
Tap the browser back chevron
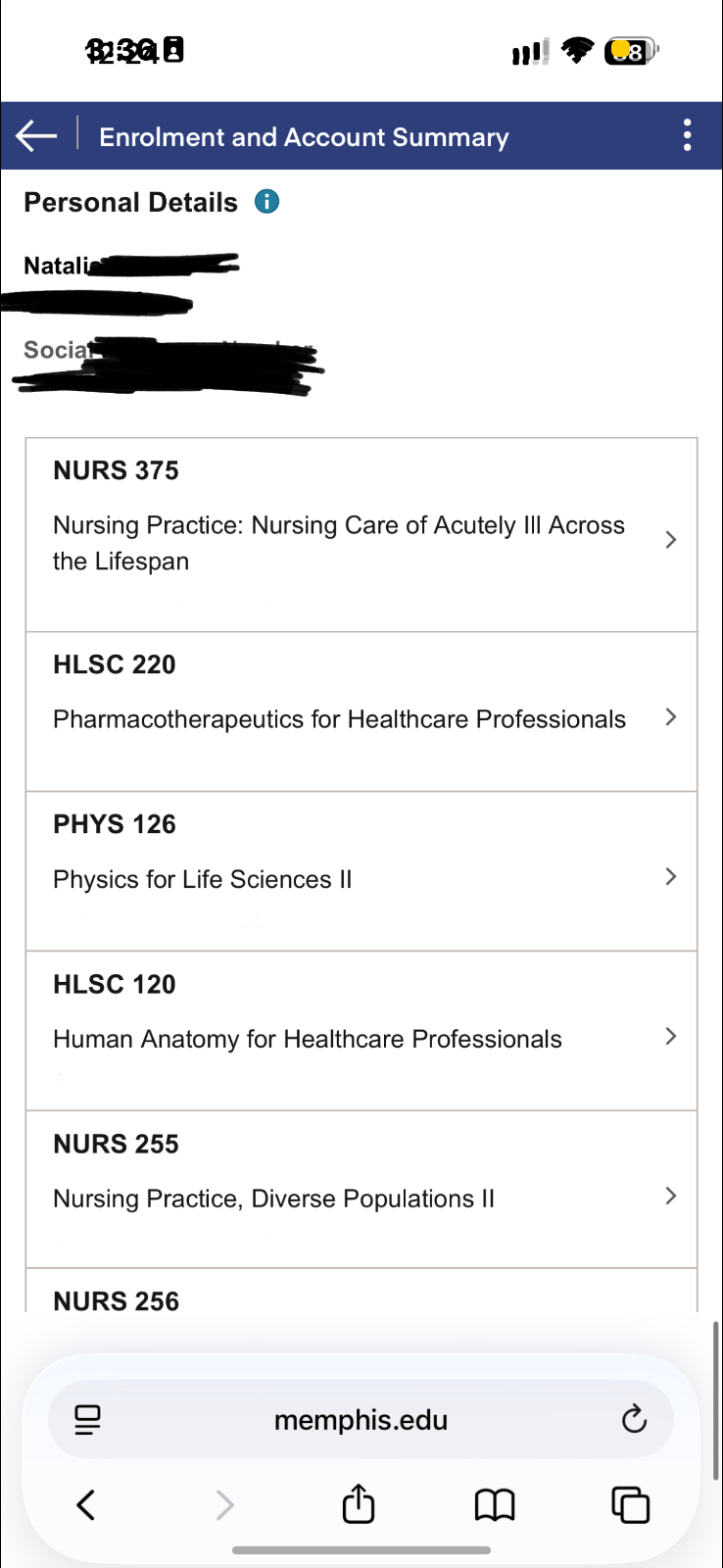pyautogui.click(x=86, y=1504)
